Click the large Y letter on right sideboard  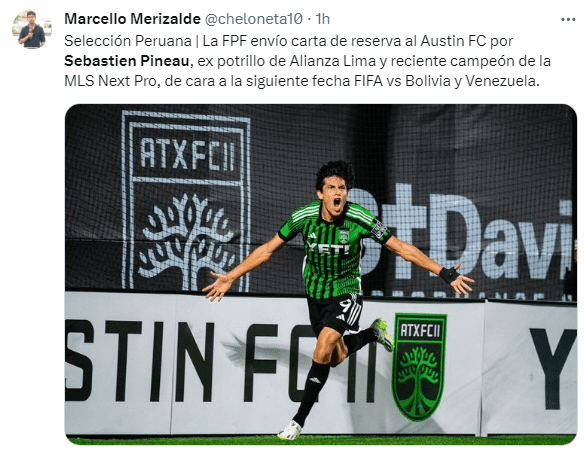(x=553, y=368)
